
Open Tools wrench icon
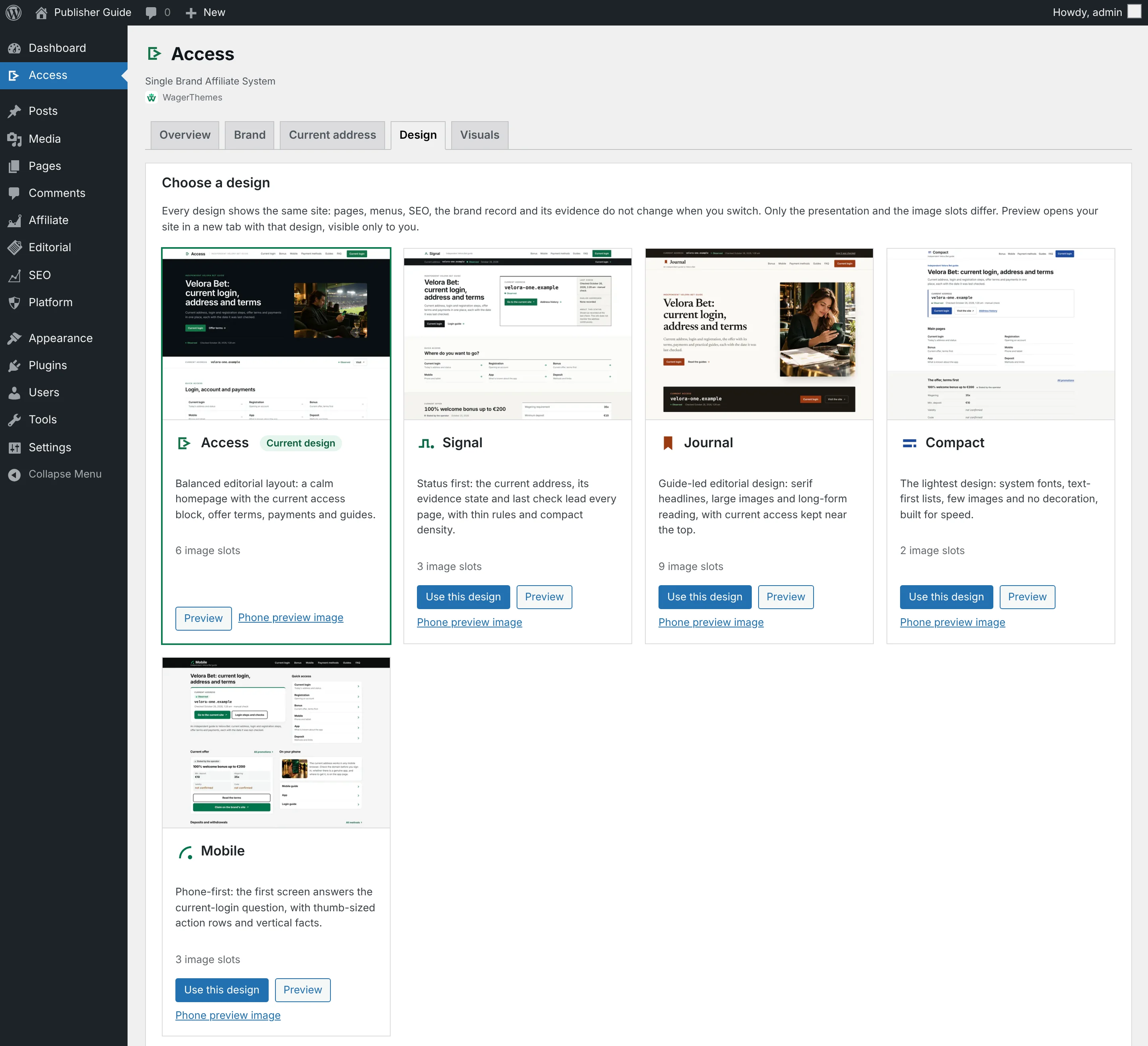(15, 420)
